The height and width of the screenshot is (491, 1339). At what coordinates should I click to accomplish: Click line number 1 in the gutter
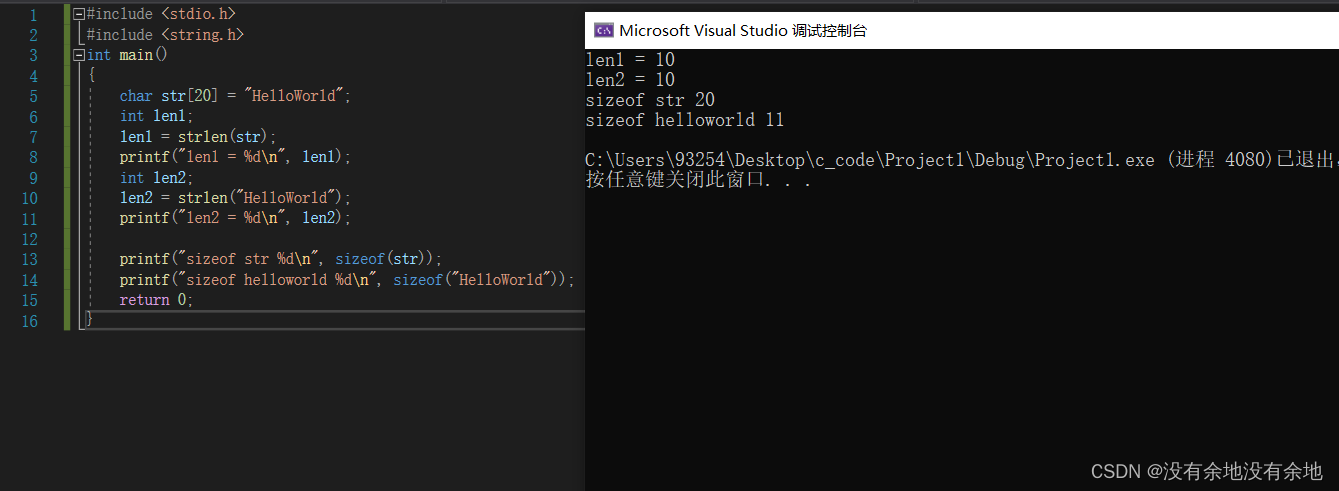pos(34,15)
